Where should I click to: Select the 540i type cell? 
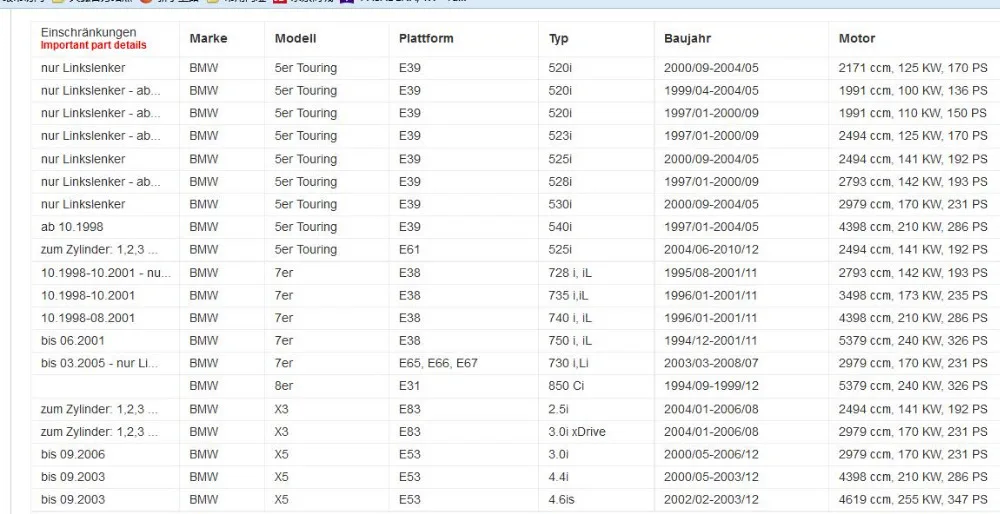point(560,227)
